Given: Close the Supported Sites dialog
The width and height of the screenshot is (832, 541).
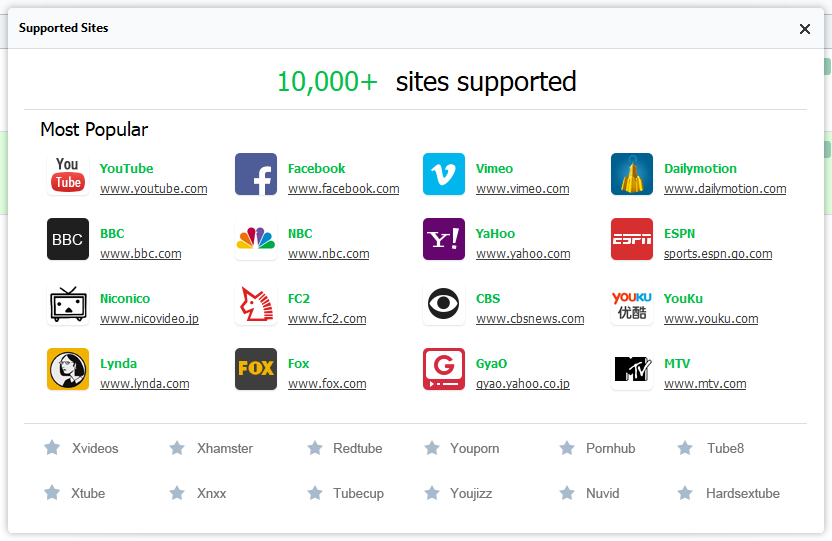Looking at the screenshot, I should 804,29.
